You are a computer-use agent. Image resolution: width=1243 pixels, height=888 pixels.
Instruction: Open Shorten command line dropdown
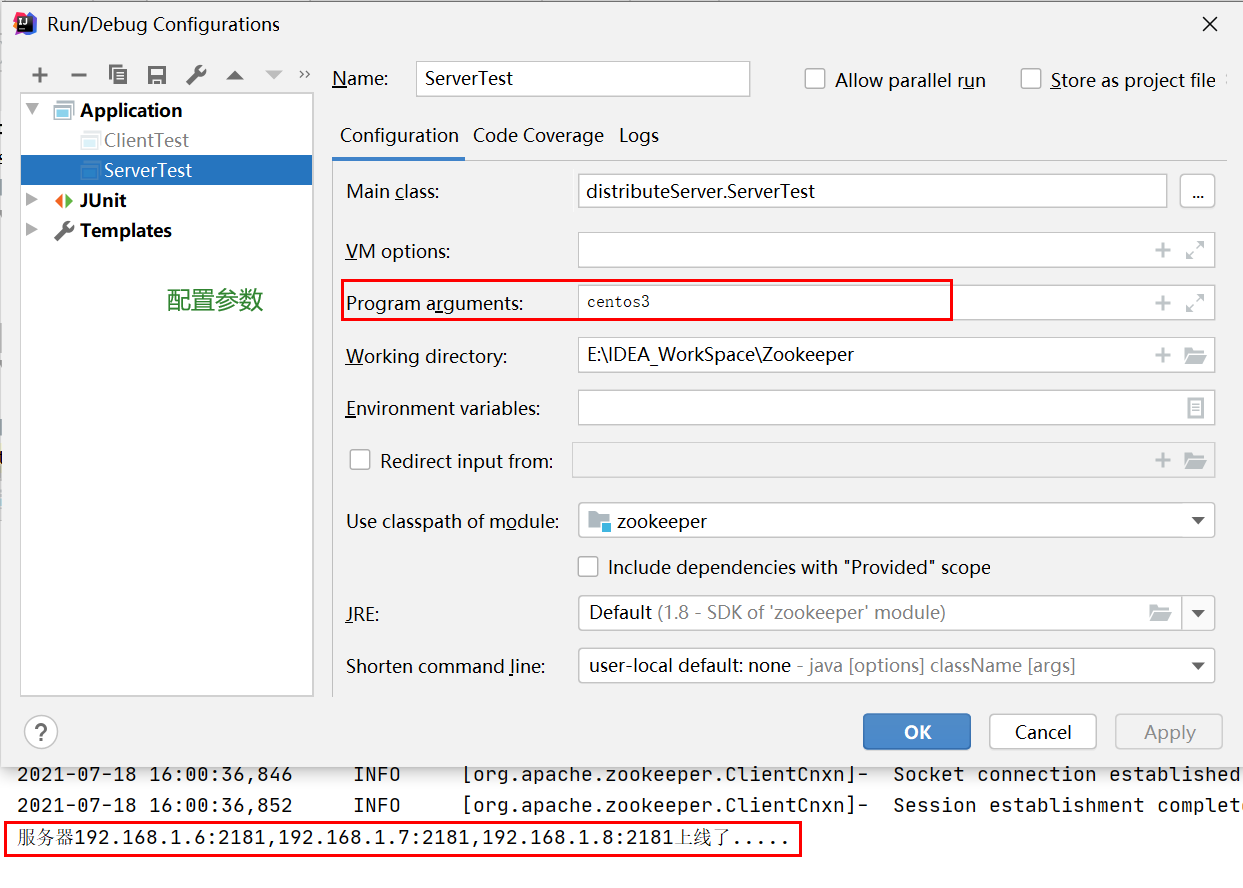click(1198, 666)
